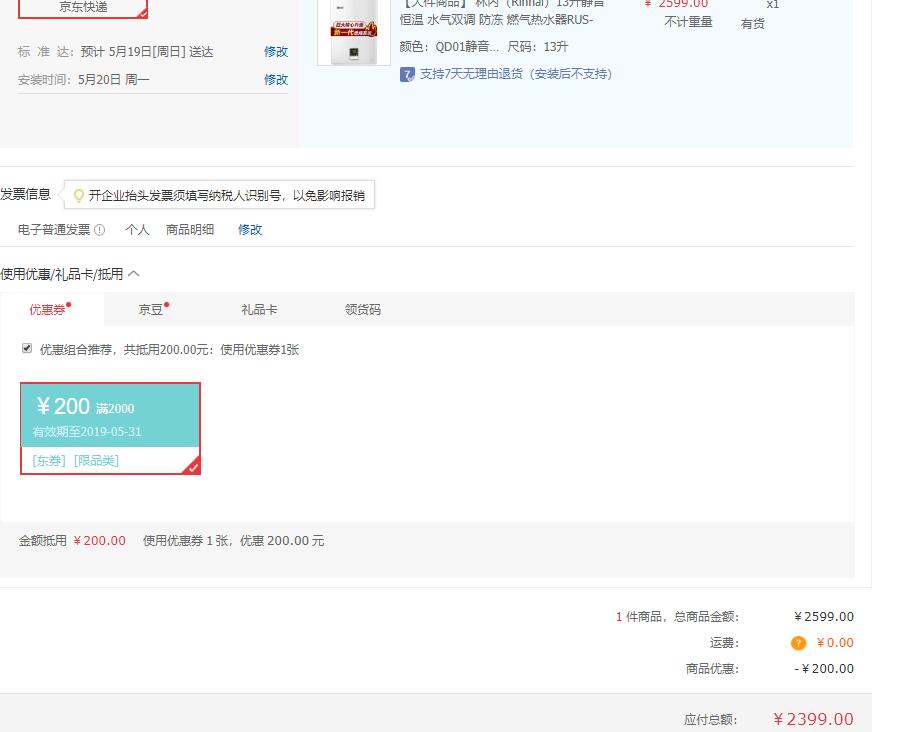Viewport: 901px width, 732px height.
Task: Toggle the ¥200 满2000 coupon card
Action: 110,429
